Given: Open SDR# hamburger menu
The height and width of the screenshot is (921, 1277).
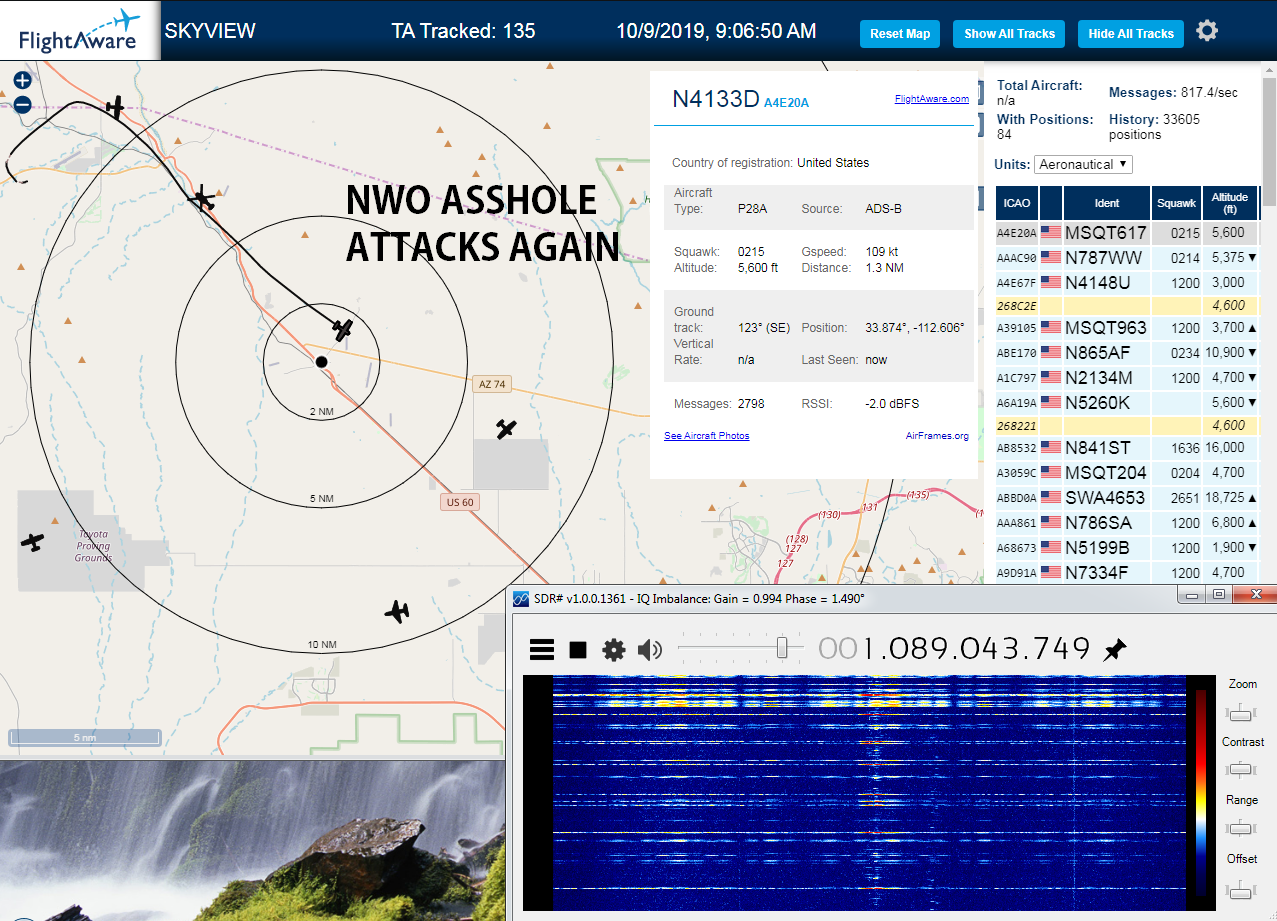Looking at the screenshot, I should click(542, 650).
